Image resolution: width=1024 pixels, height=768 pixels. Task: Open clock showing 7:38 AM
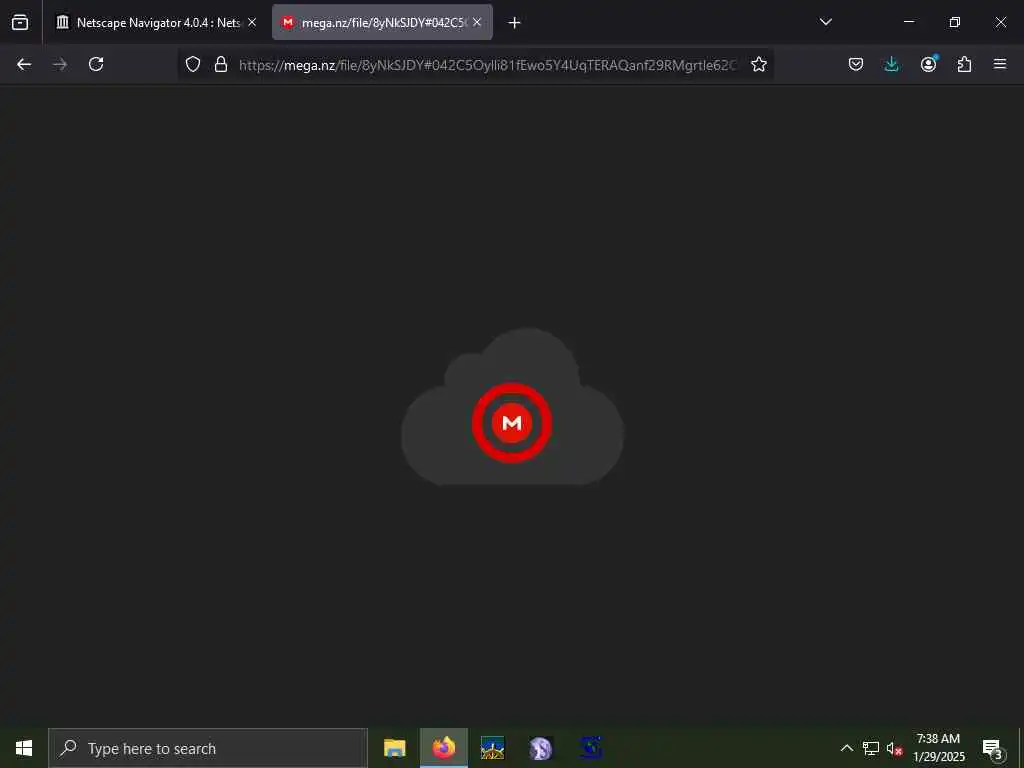click(938, 748)
